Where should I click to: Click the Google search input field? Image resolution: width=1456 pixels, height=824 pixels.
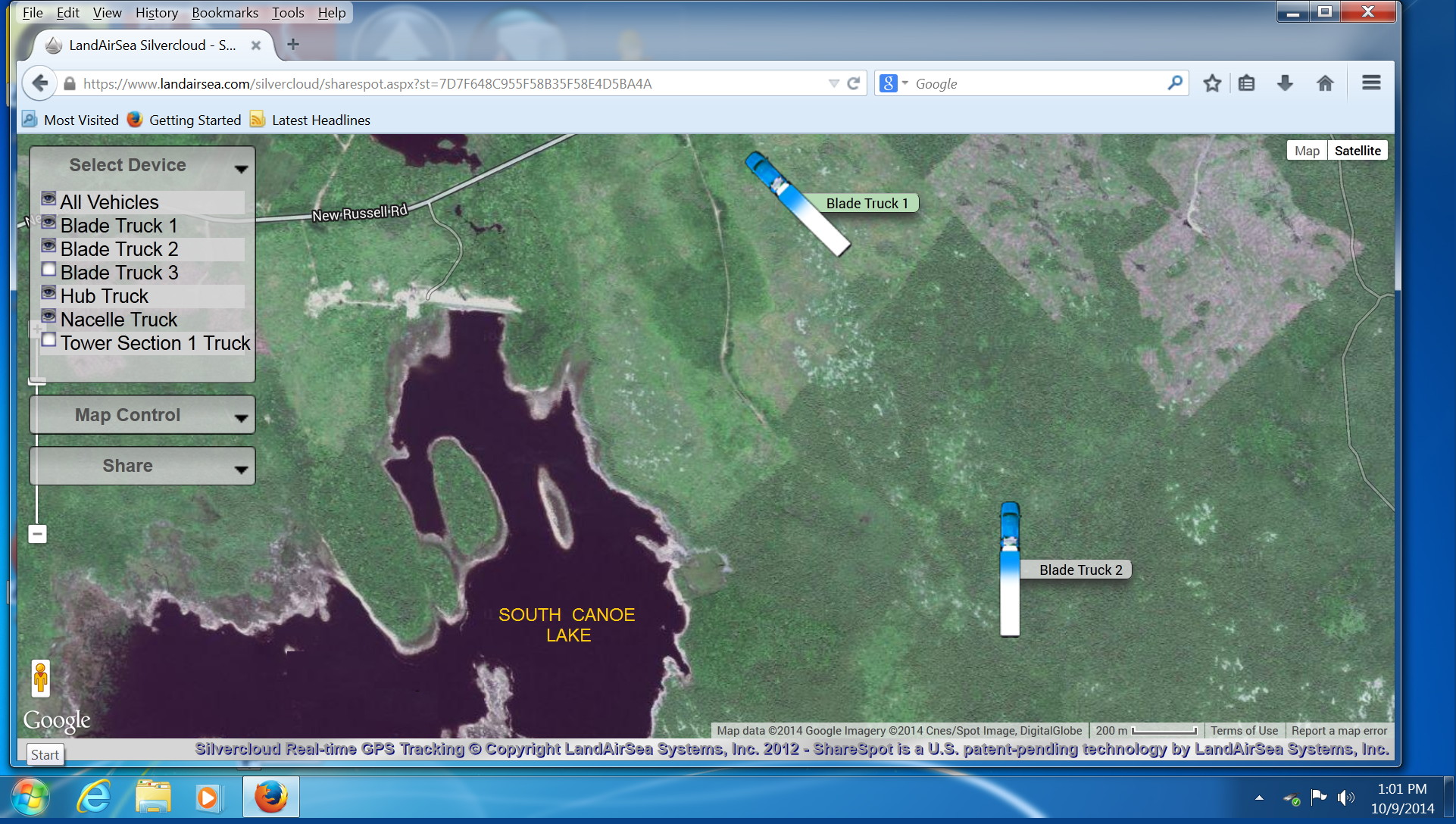coord(1038,84)
